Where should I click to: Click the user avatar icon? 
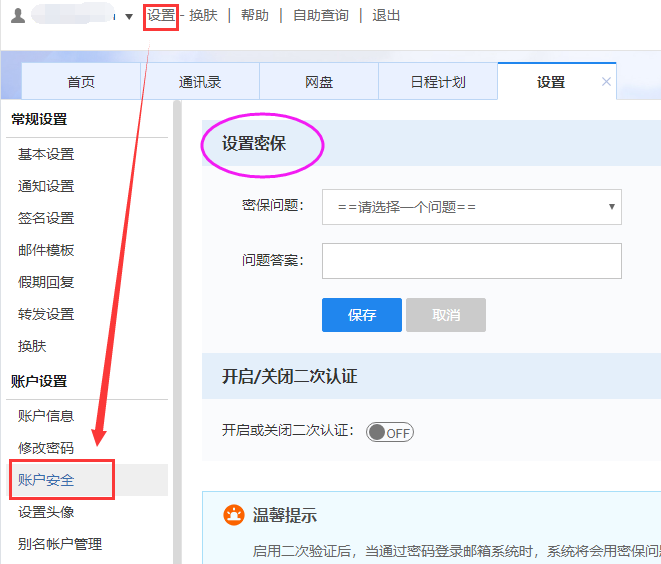tap(17, 15)
